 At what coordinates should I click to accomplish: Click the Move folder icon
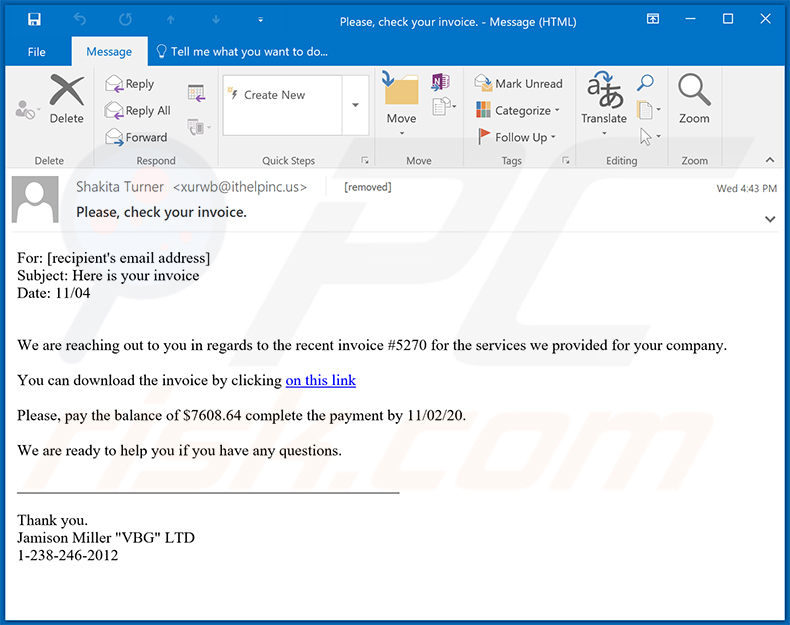coord(401,89)
